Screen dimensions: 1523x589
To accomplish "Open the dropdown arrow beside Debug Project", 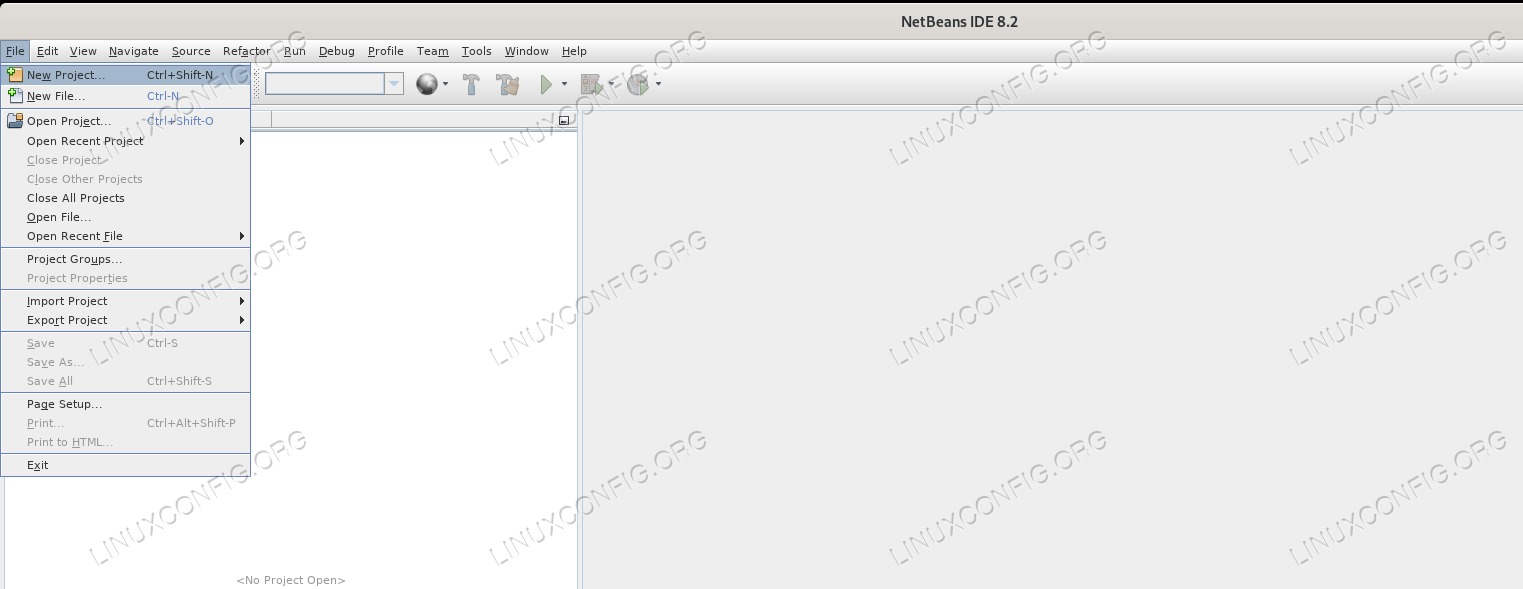I will (611, 84).
